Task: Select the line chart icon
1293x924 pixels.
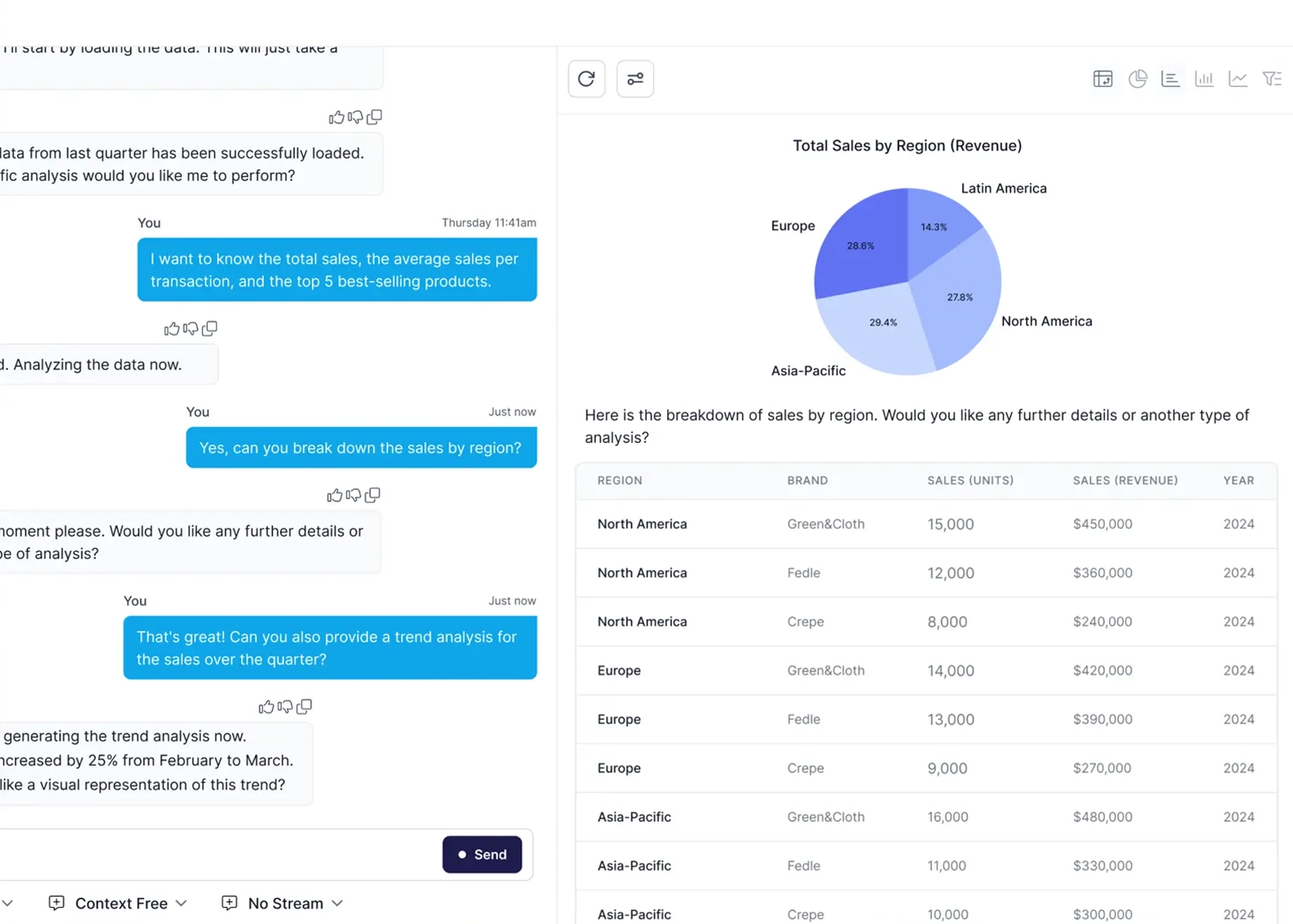Action: click(1238, 78)
